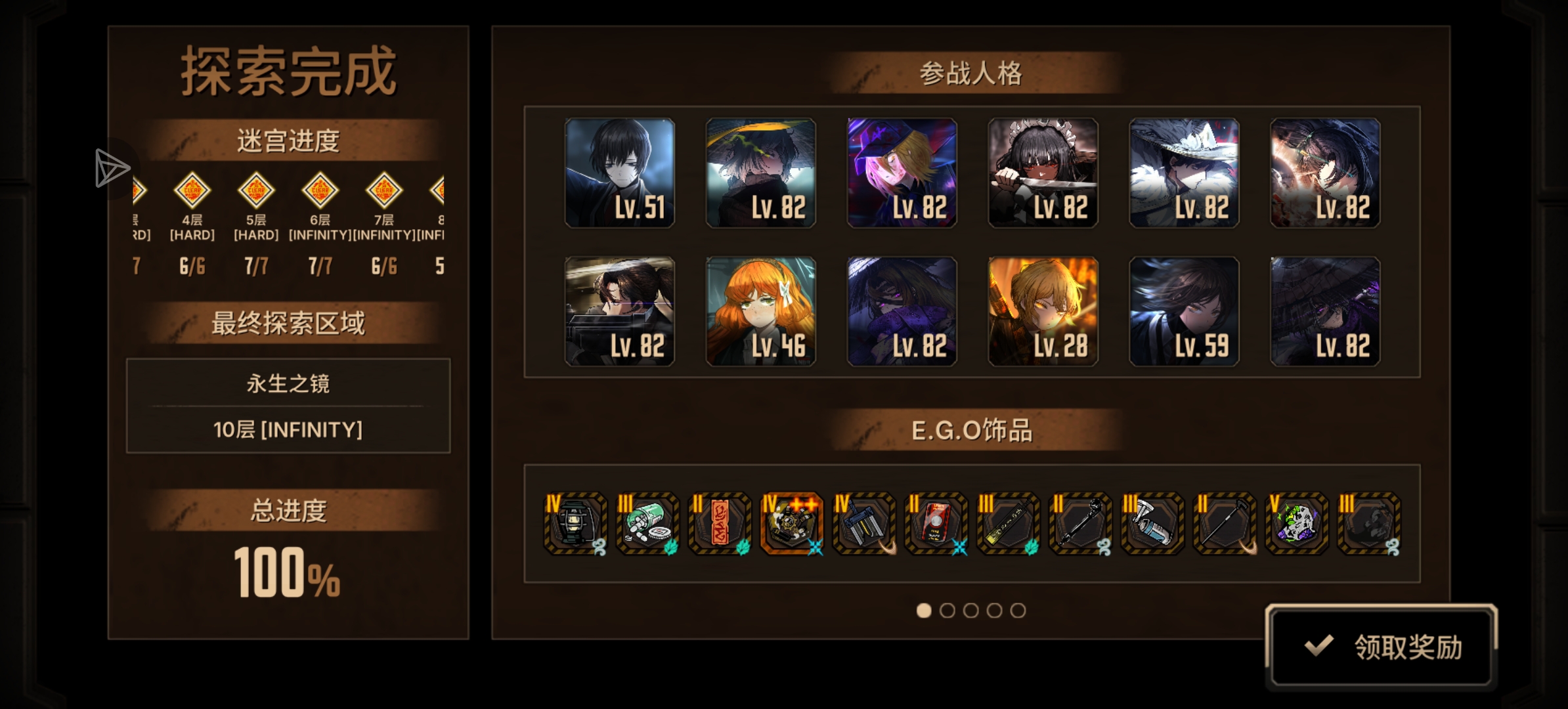This screenshot has width=1568, height=709.
Task: Select the red talisman E.G.O gift
Action: pyautogui.click(x=720, y=524)
